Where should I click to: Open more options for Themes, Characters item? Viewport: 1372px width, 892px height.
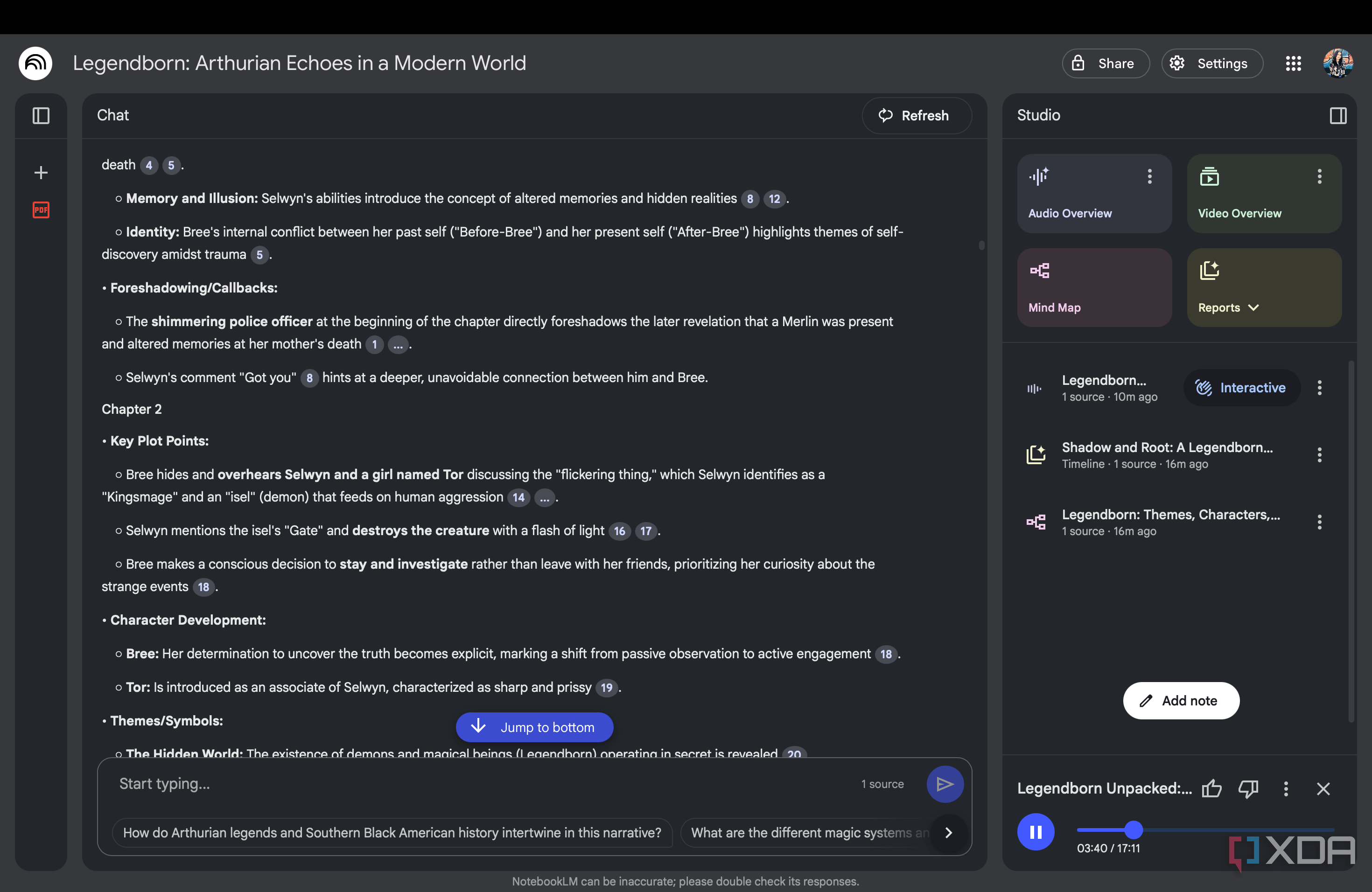[x=1319, y=522]
